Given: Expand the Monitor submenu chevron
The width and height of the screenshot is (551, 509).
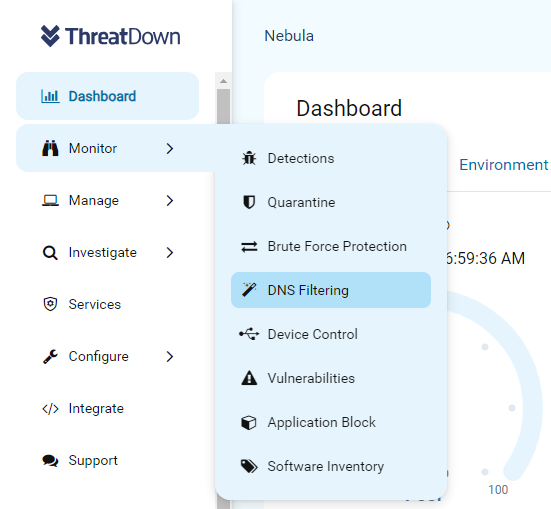Looking at the screenshot, I should pyautogui.click(x=170, y=148).
